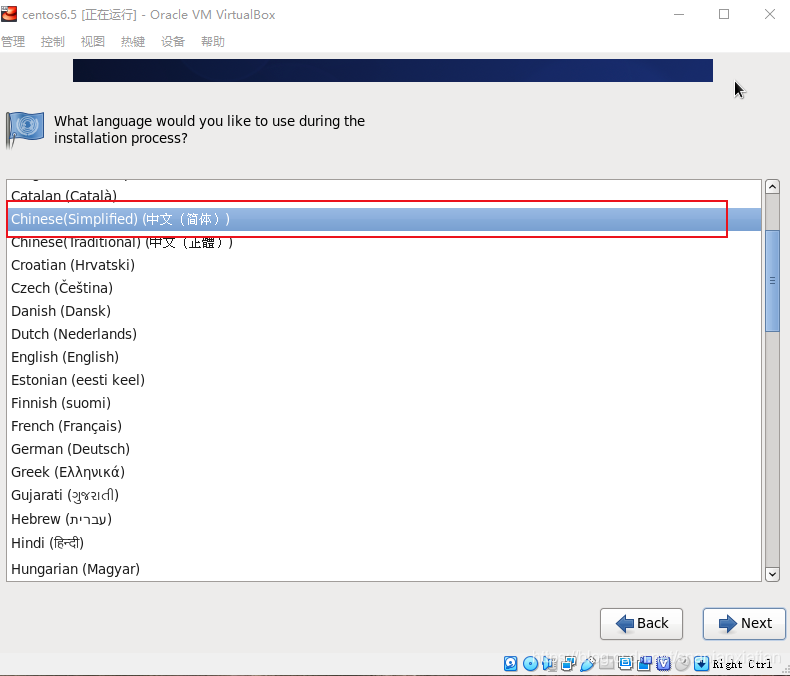Choose Finnish (suomi)
Viewport: 790px width, 676px height.
384,403
